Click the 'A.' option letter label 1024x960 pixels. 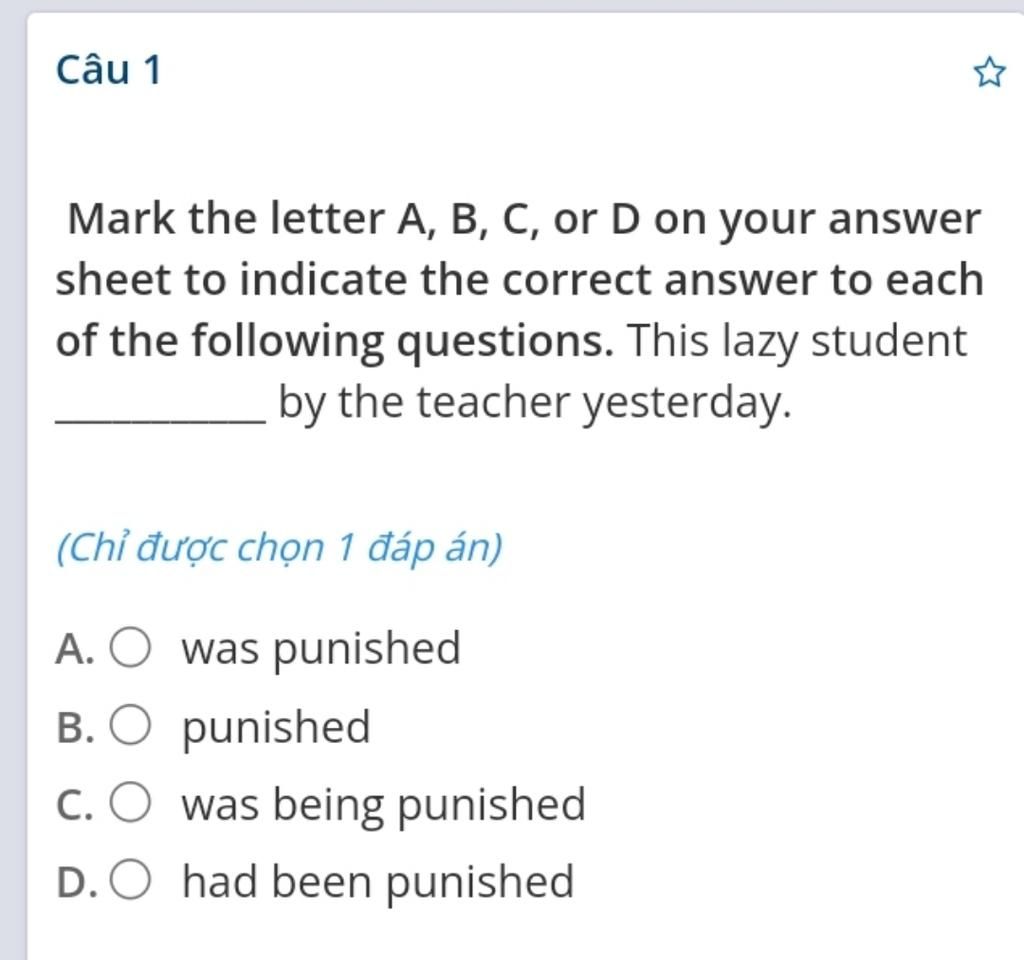pyautogui.click(x=74, y=650)
